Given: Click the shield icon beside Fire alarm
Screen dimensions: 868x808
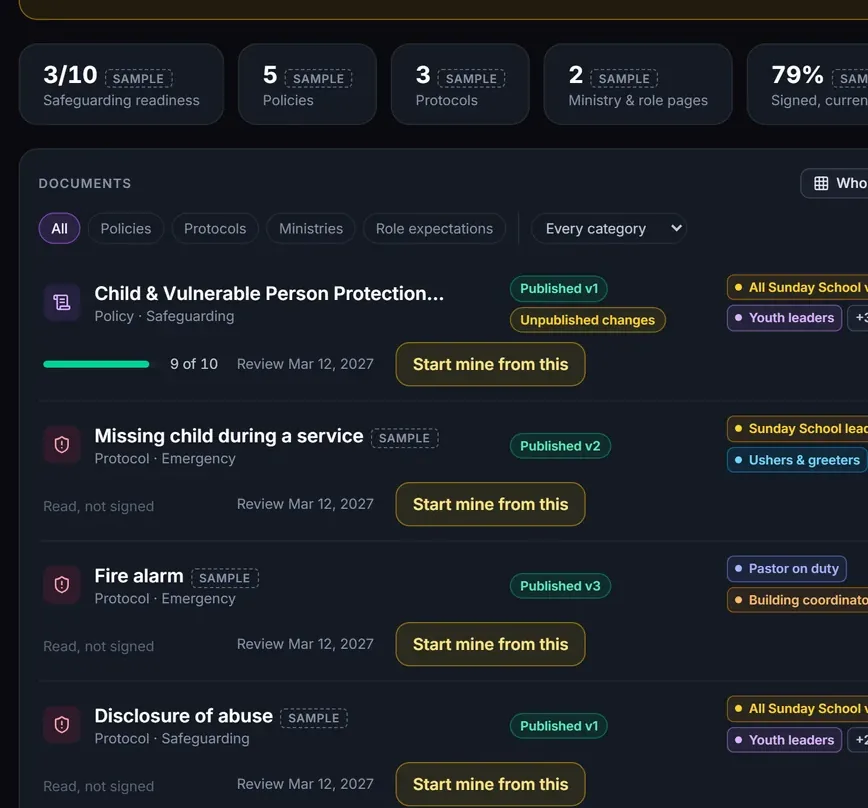Looking at the screenshot, I should point(61,584).
